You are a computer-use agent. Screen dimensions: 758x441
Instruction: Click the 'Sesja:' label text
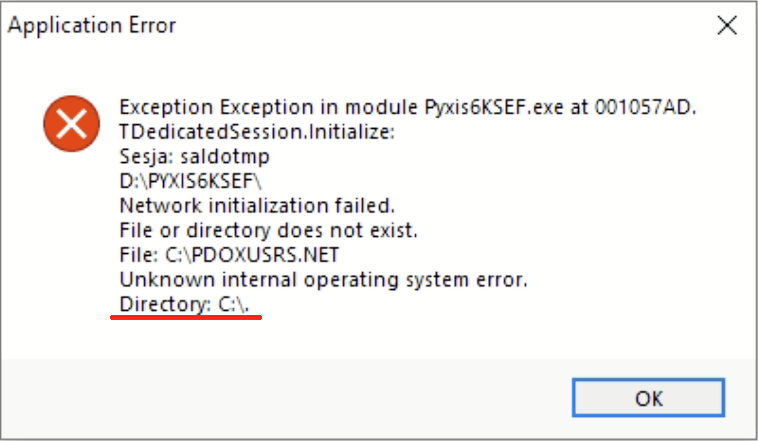tap(143, 157)
